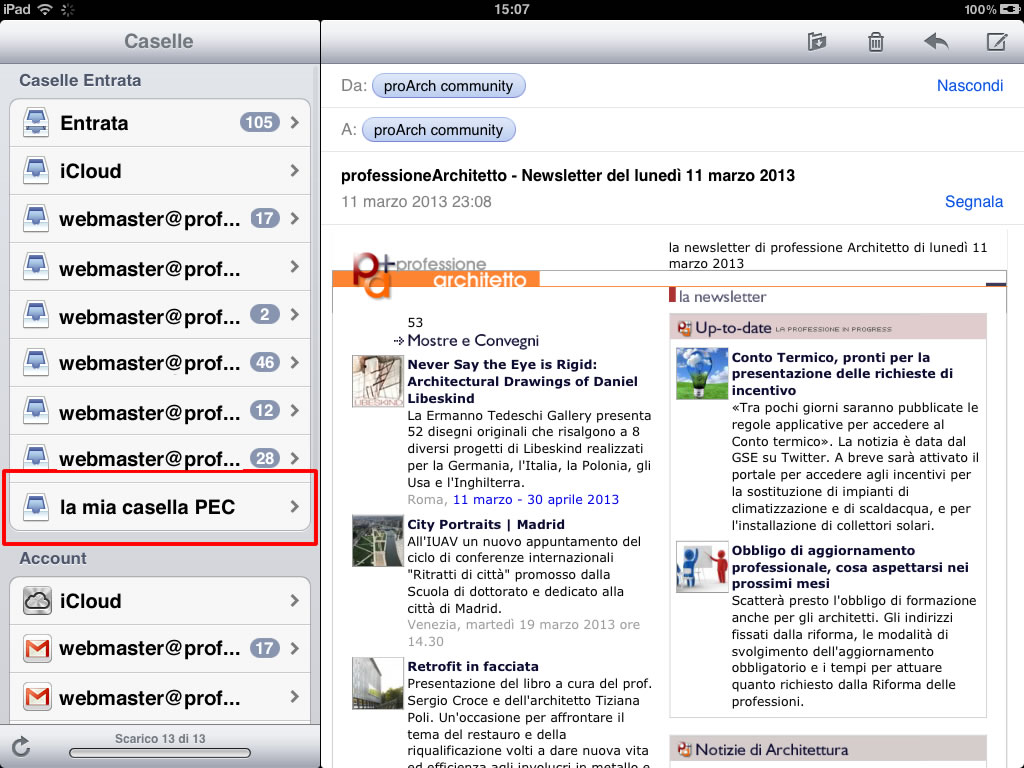Tap Segnala to flag the message
The height and width of the screenshot is (768, 1024).
[973, 202]
